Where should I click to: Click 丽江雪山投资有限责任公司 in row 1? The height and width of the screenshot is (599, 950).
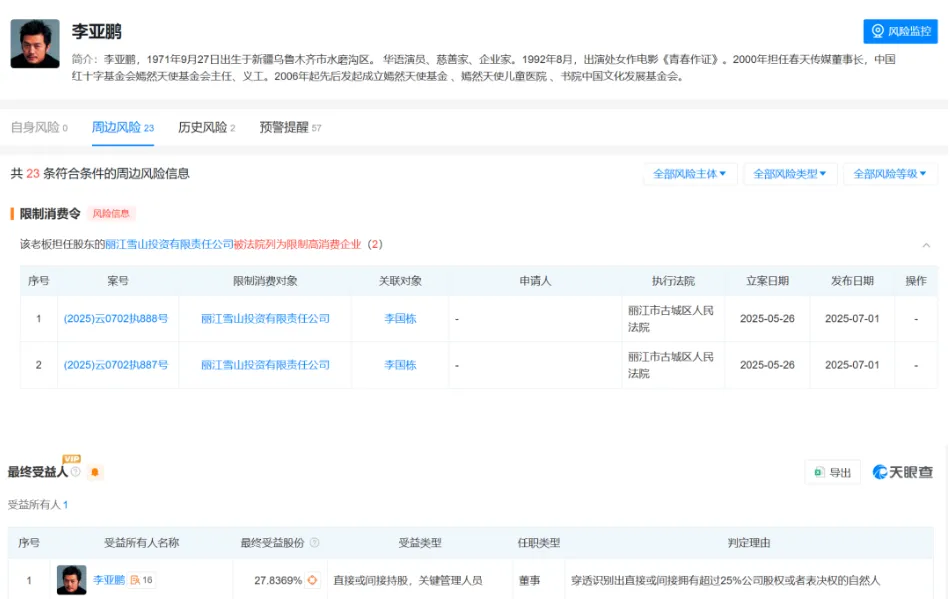point(265,318)
